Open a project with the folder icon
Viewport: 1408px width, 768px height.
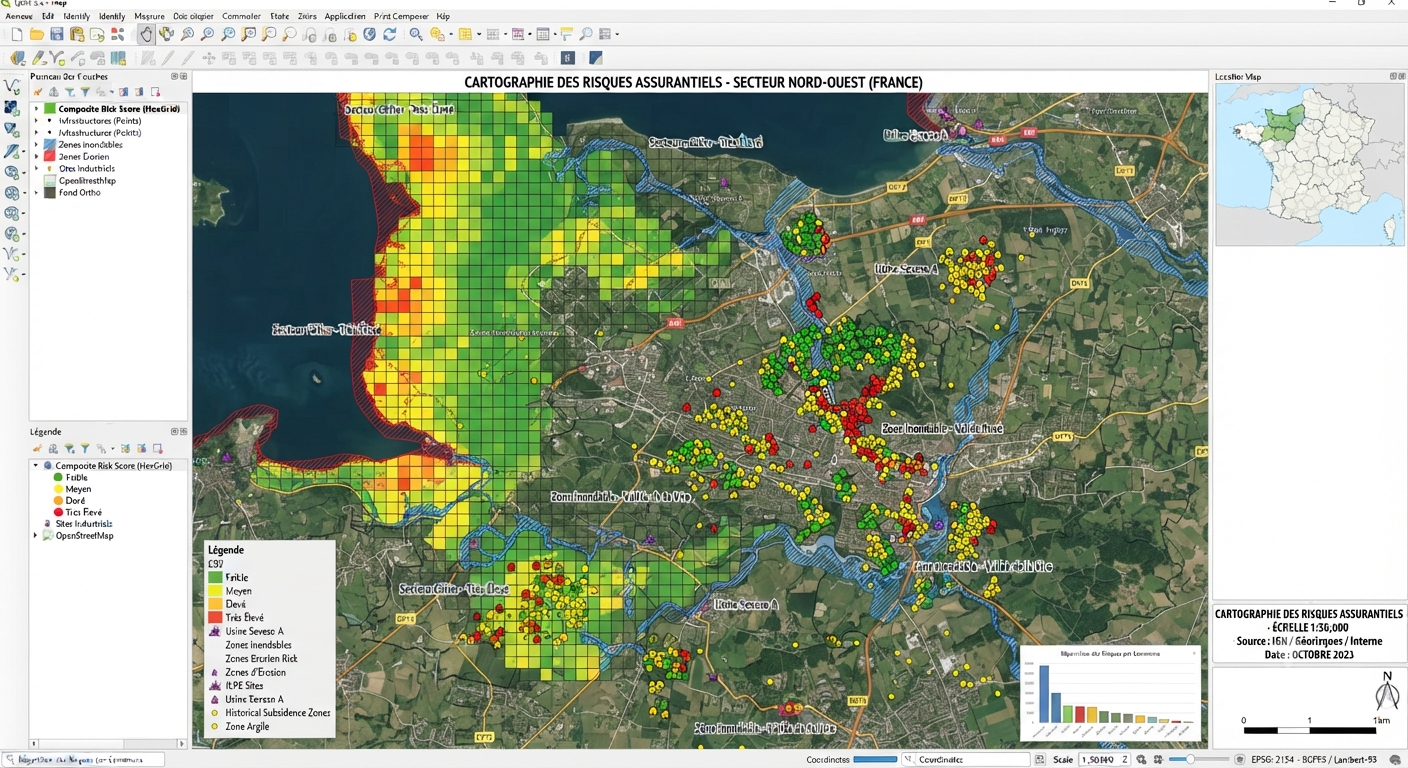[x=37, y=34]
